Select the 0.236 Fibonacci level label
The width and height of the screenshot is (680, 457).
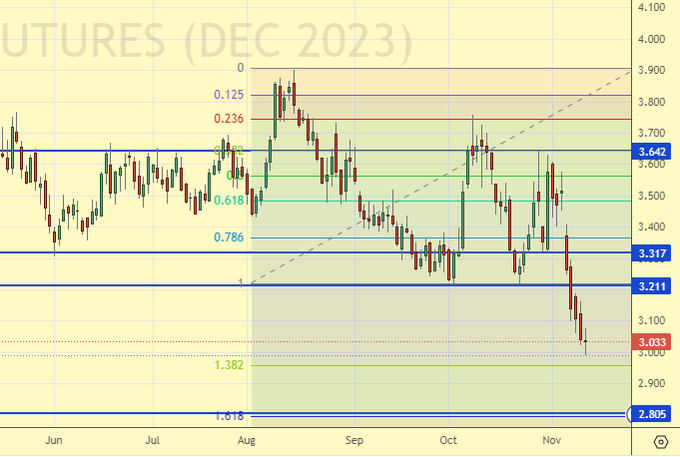tap(230, 119)
